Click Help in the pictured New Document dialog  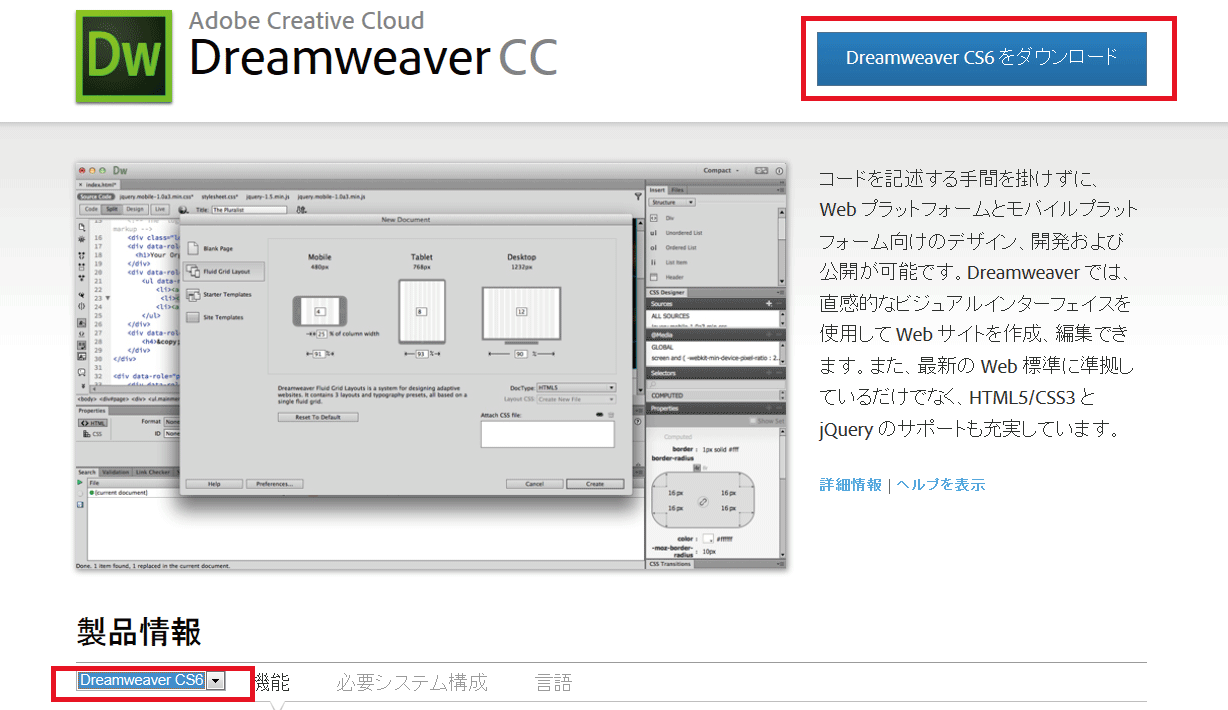tap(214, 484)
